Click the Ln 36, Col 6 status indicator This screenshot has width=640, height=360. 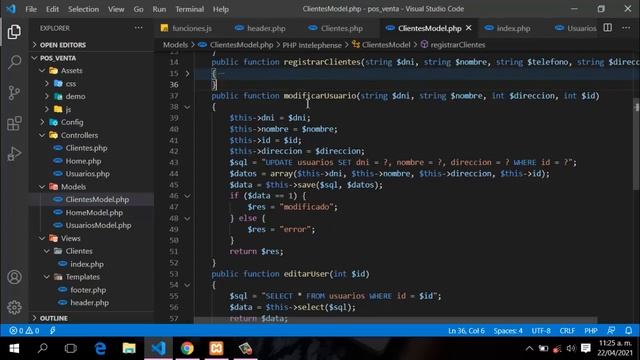pos(466,331)
